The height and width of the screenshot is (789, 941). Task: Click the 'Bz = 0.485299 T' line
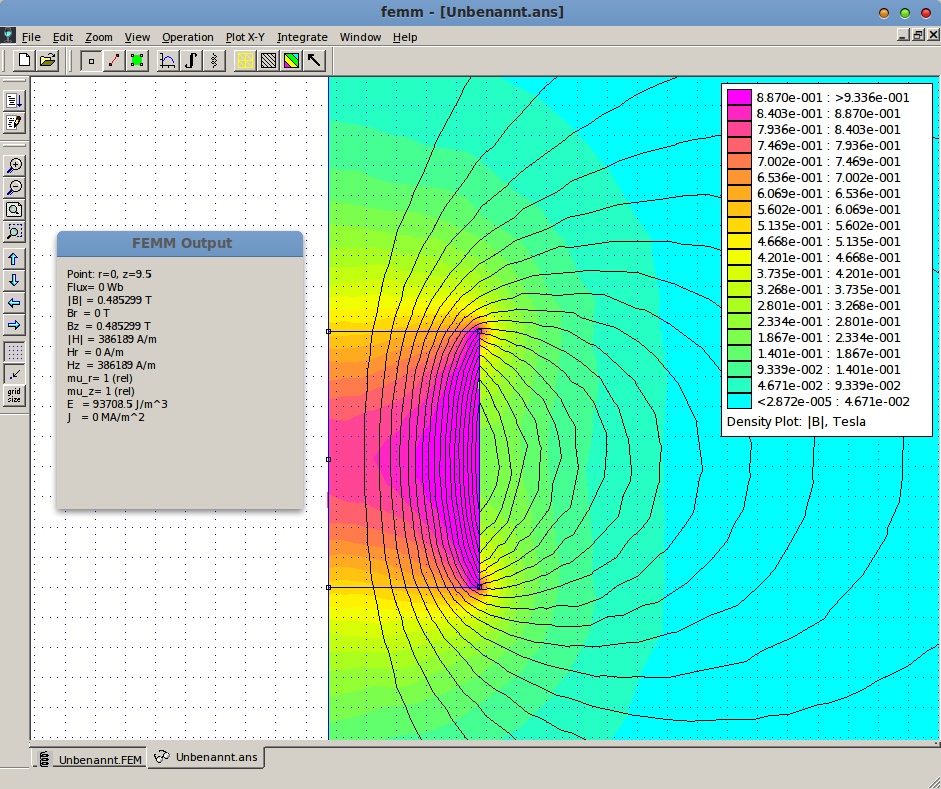[x=109, y=326]
